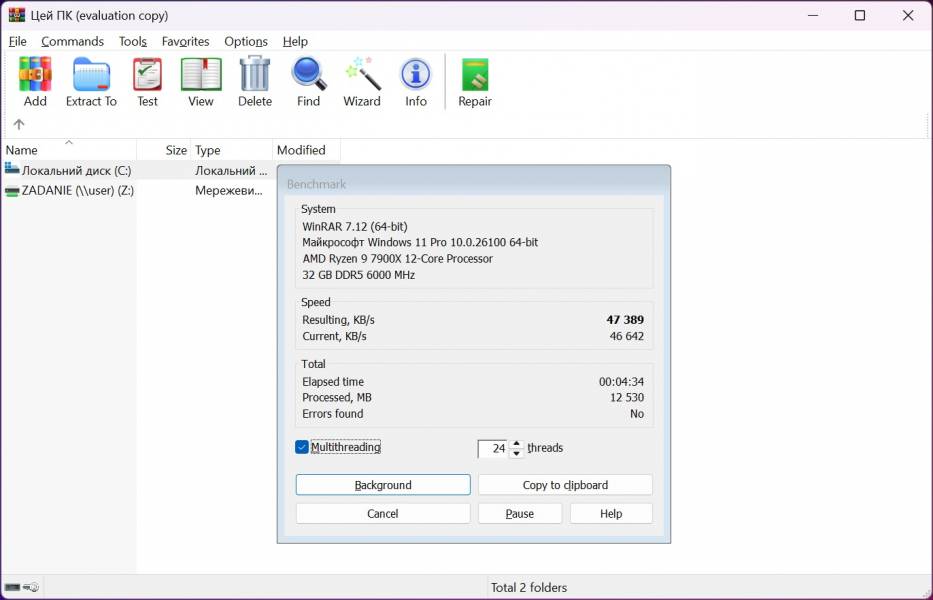Click the Add archive toolbar icon
Image resolution: width=933 pixels, height=600 pixels.
(35, 76)
